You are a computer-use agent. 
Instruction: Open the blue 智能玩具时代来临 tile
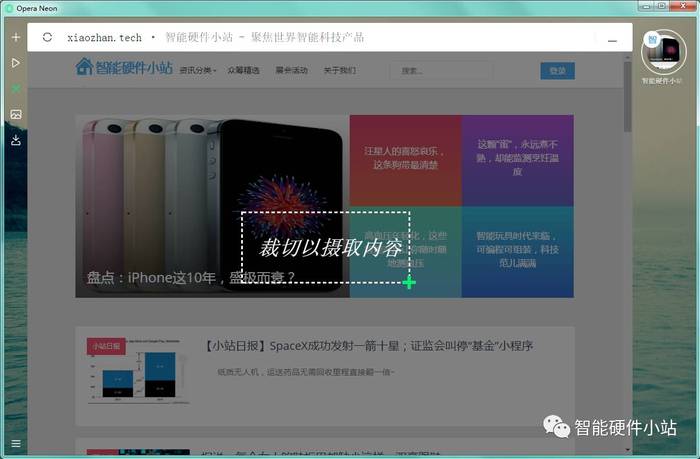pos(518,252)
